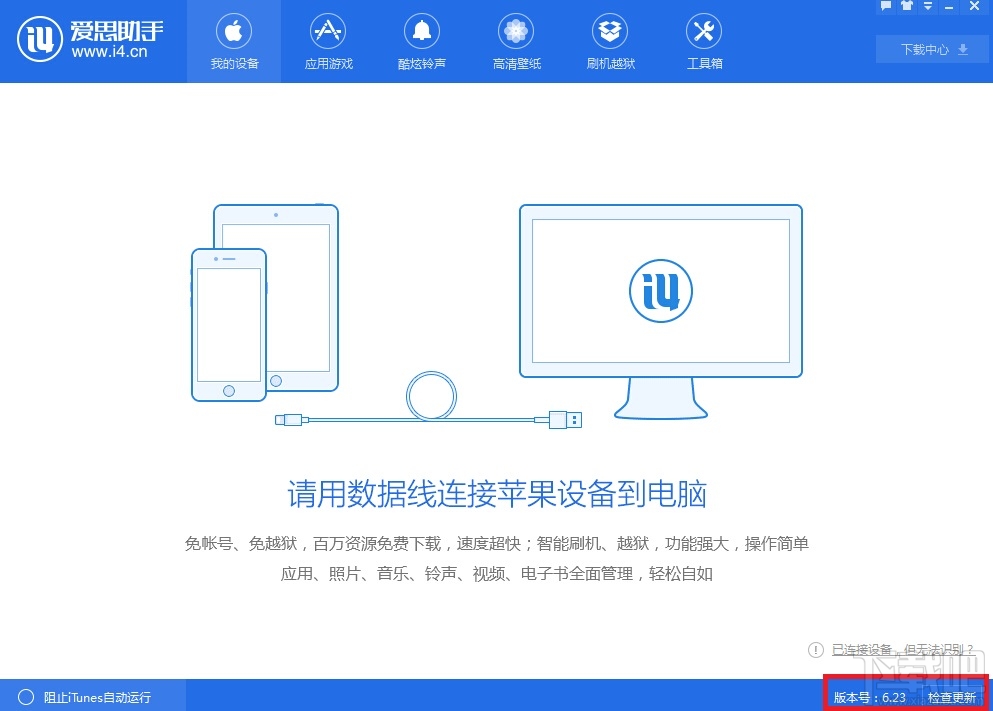Viewport: 993px width, 711px height.
Task: Click the skin change shirt icon
Action: coord(907,6)
